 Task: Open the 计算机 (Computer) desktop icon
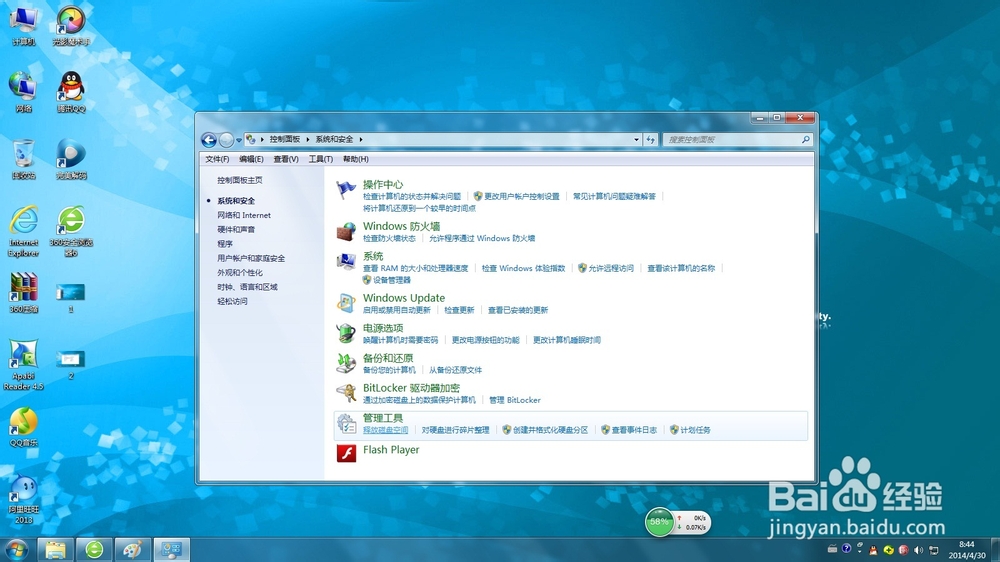click(x=24, y=26)
